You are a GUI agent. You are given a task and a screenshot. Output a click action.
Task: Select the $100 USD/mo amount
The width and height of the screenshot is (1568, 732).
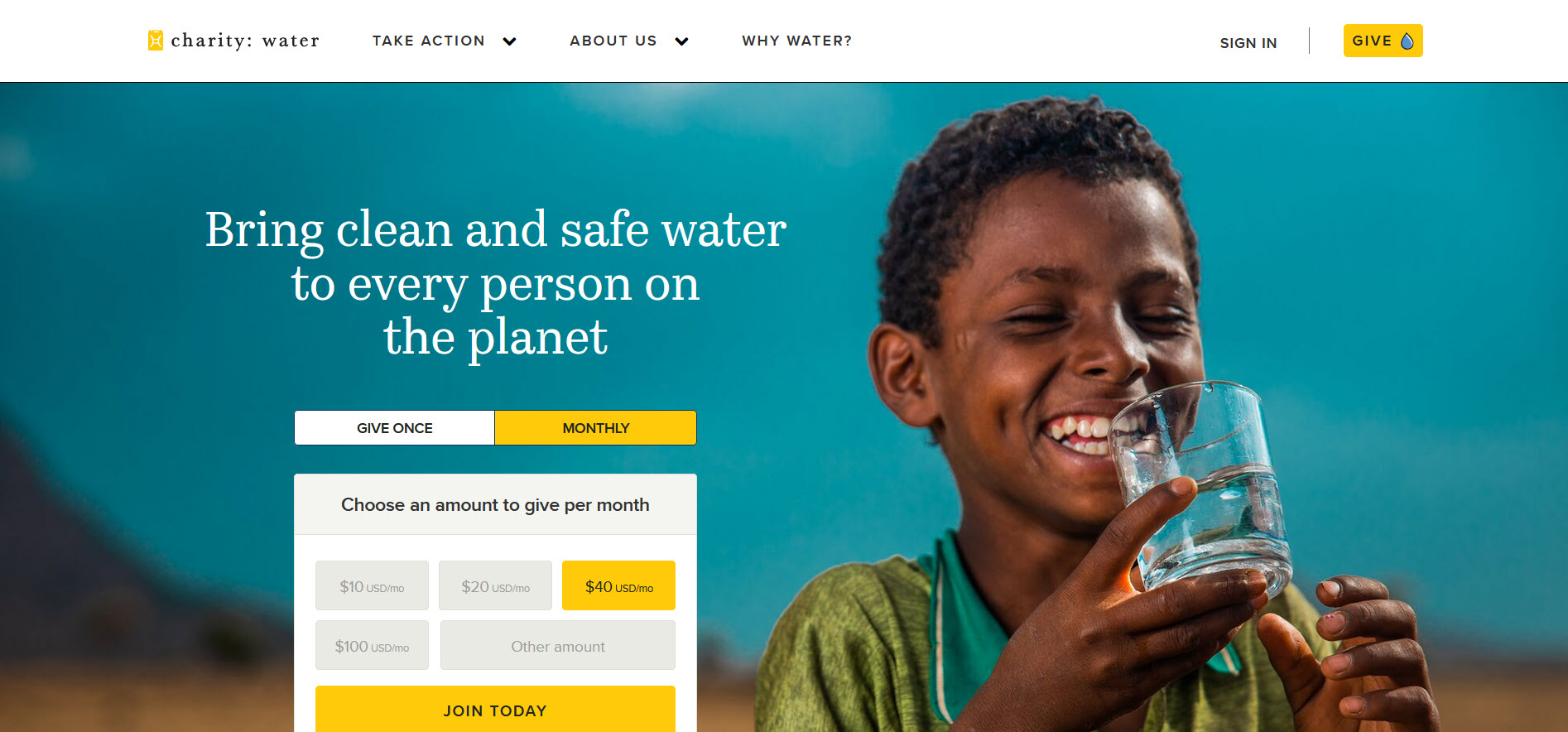pyautogui.click(x=372, y=645)
